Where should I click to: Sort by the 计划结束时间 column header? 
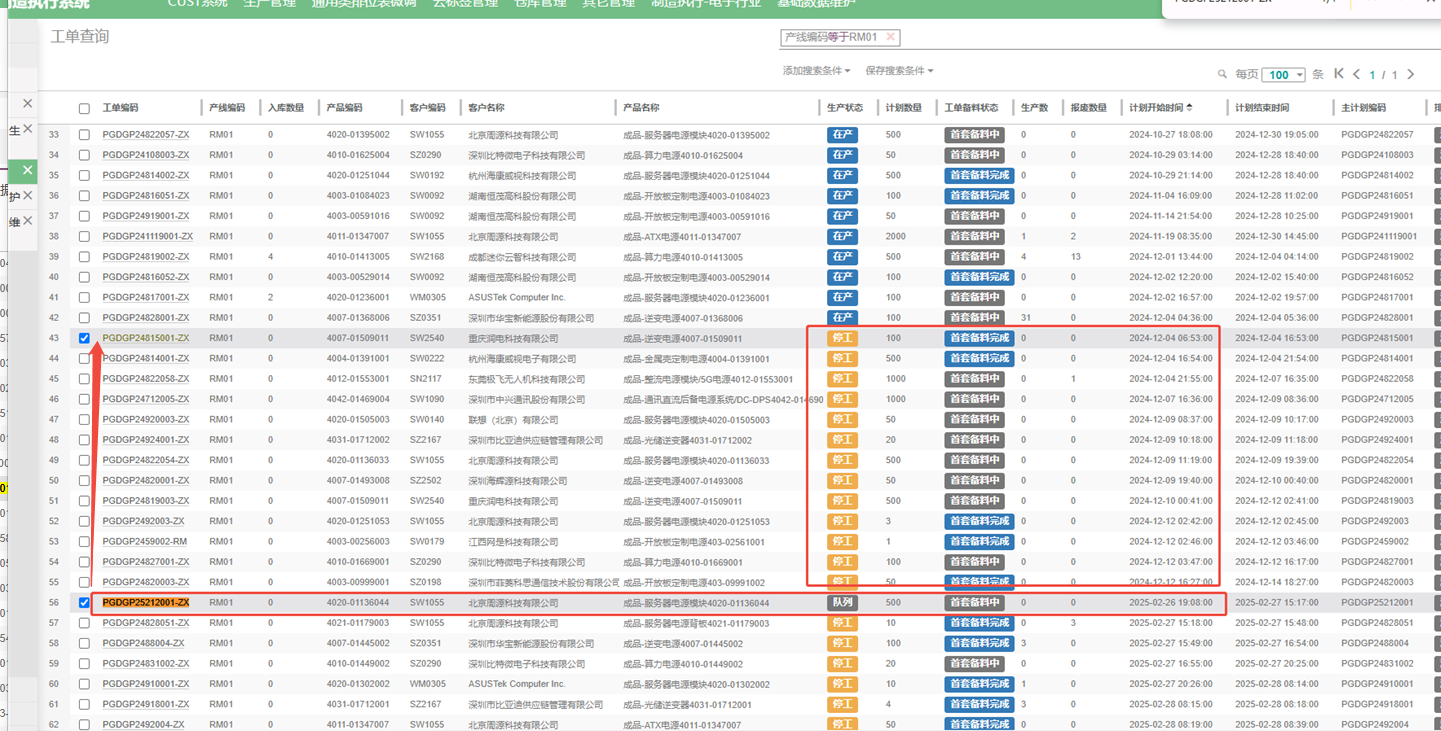point(1262,108)
